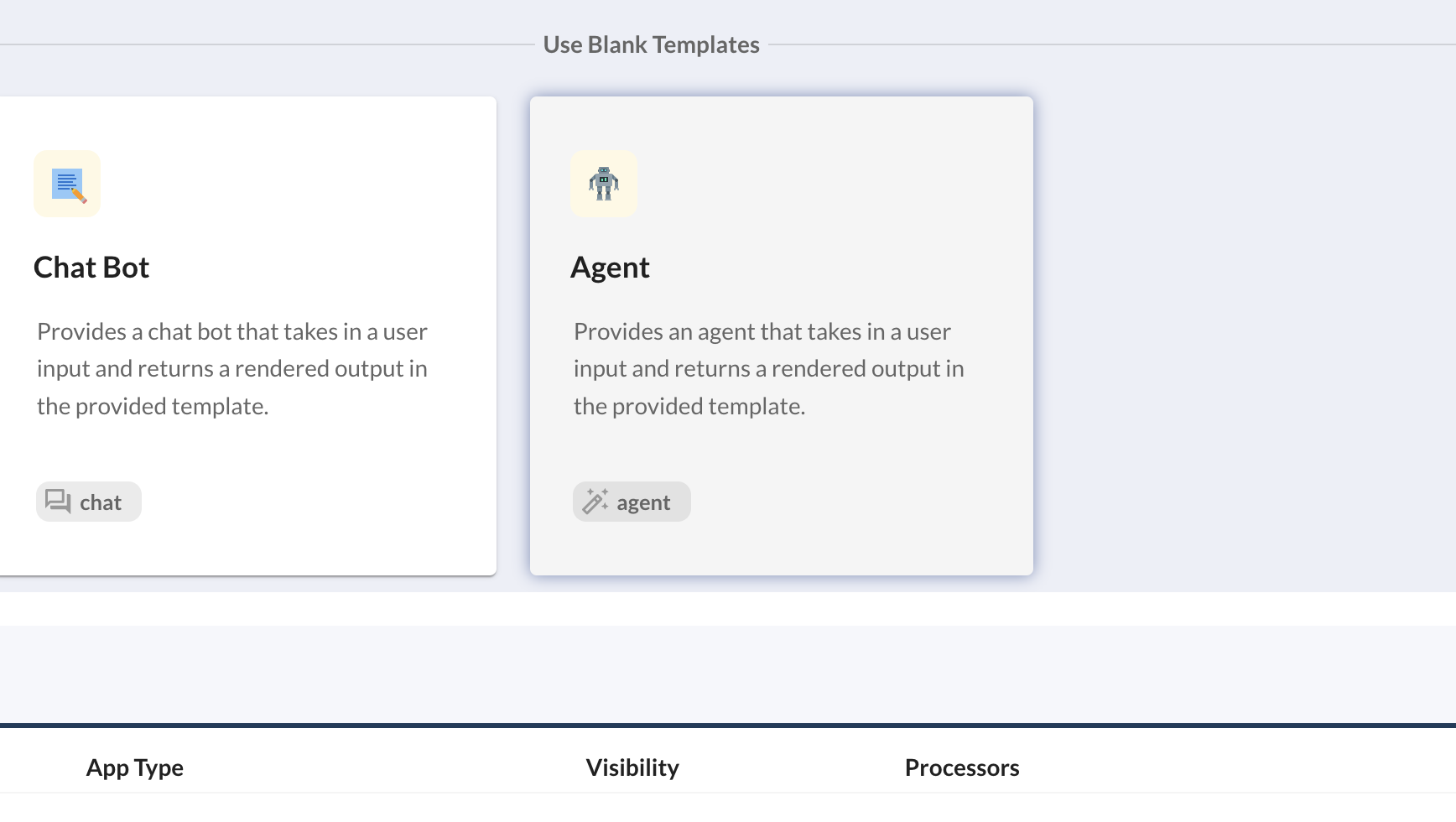Click the App Type column header
The height and width of the screenshot is (822, 1456).
pyautogui.click(x=134, y=767)
